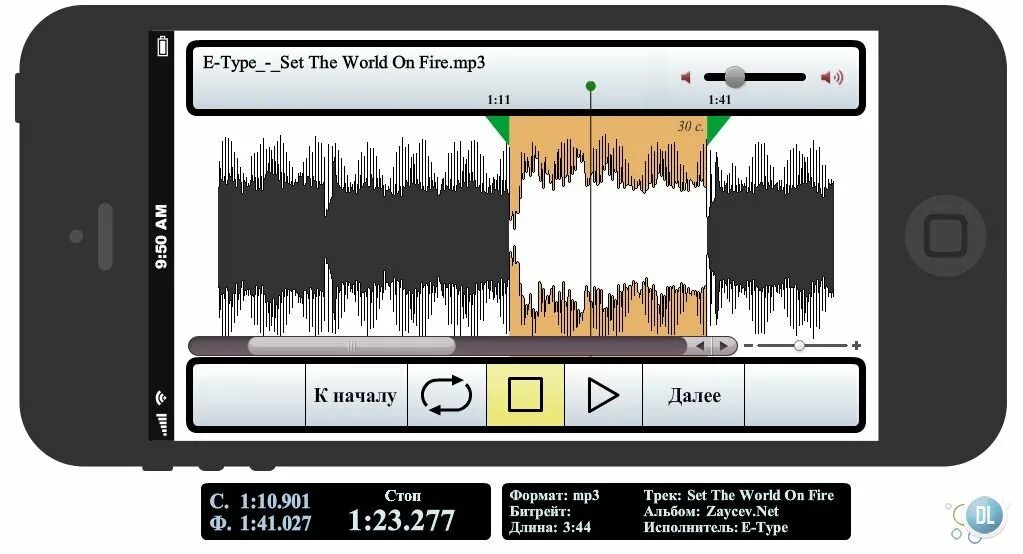Click the '1:11' time label
Image resolution: width=1023 pixels, height=554 pixels.
click(x=498, y=100)
